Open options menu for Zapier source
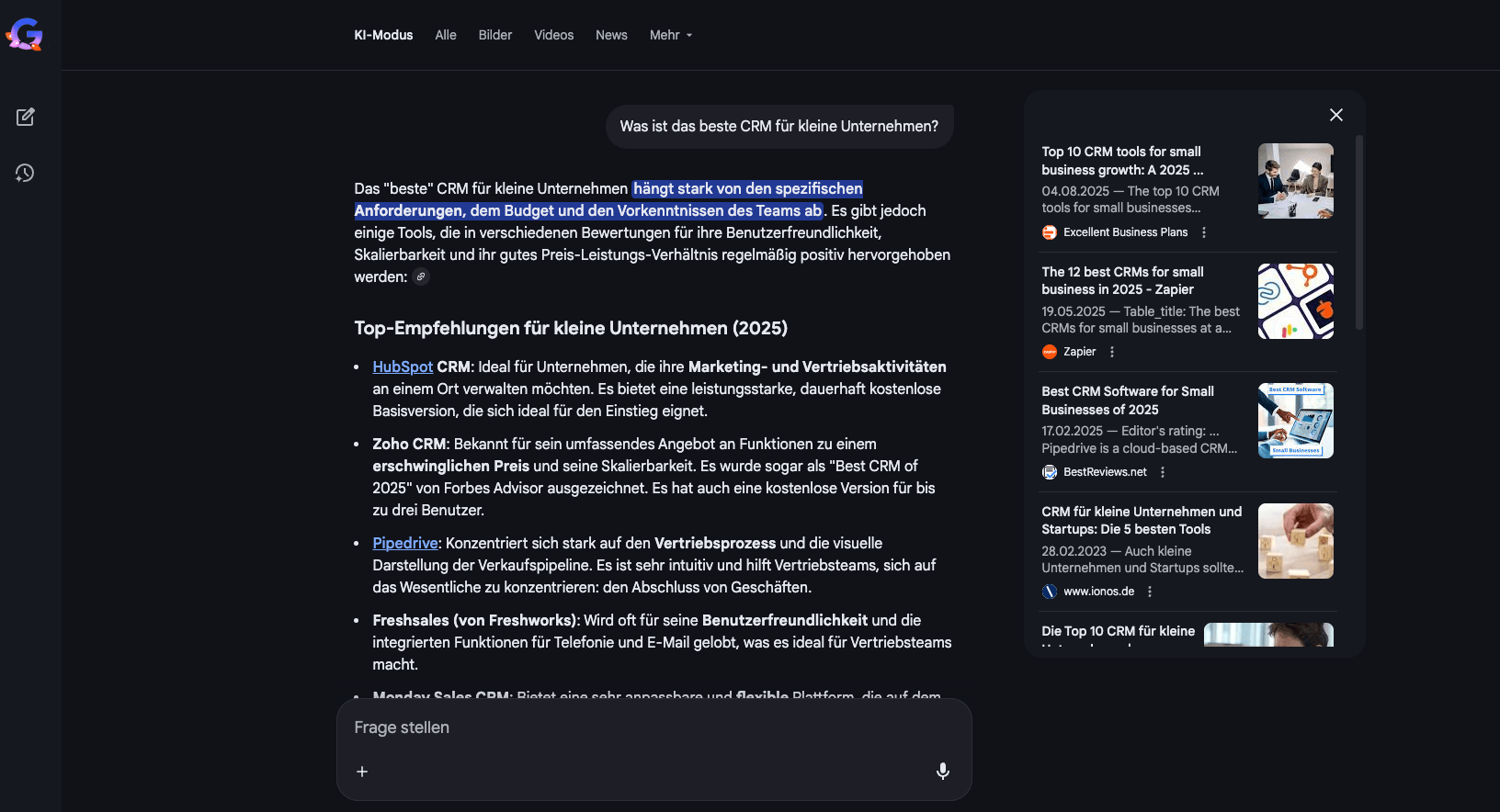Image resolution: width=1500 pixels, height=812 pixels. point(1112,352)
